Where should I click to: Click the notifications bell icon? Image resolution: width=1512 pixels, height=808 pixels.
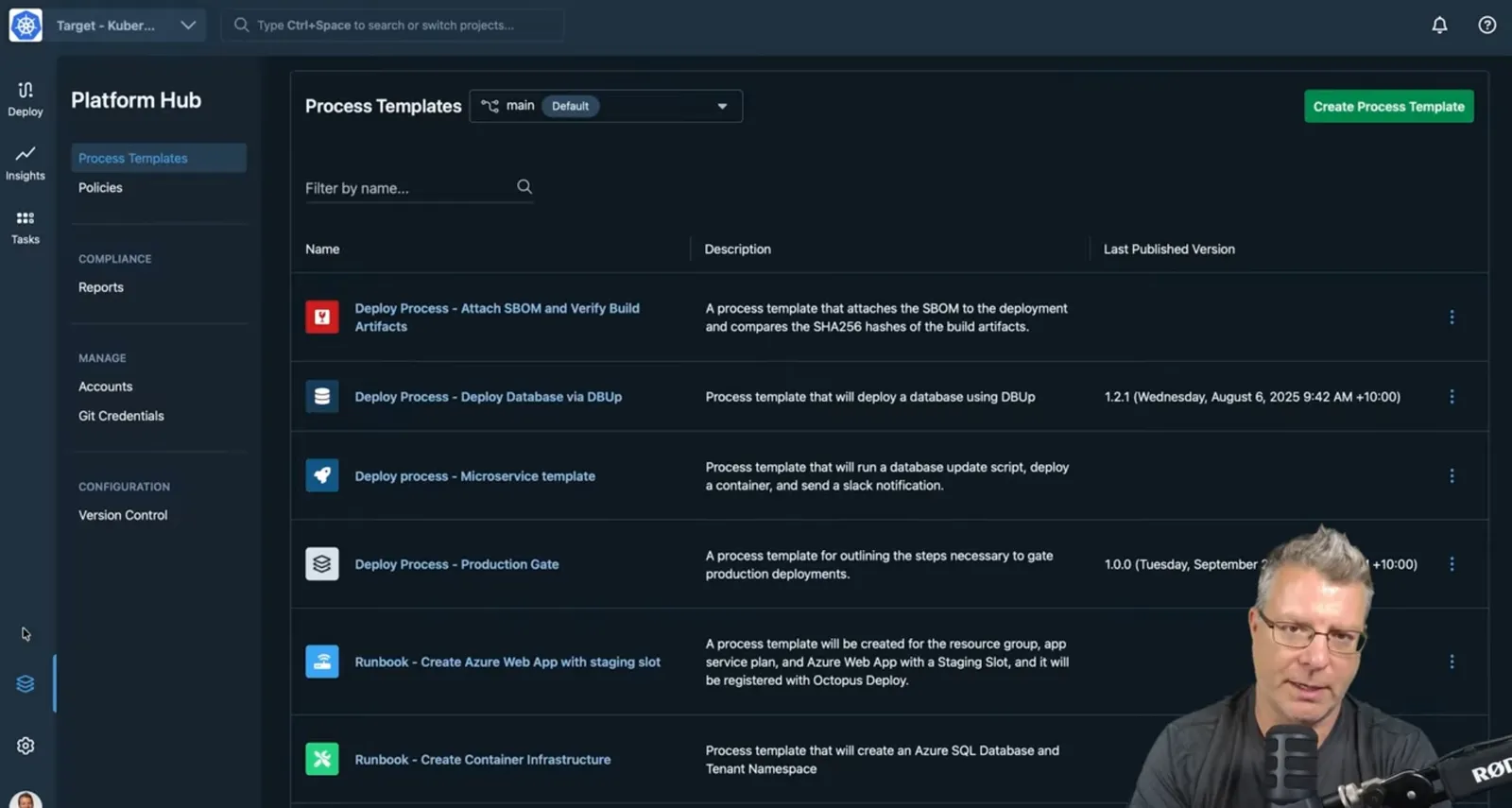[1439, 26]
